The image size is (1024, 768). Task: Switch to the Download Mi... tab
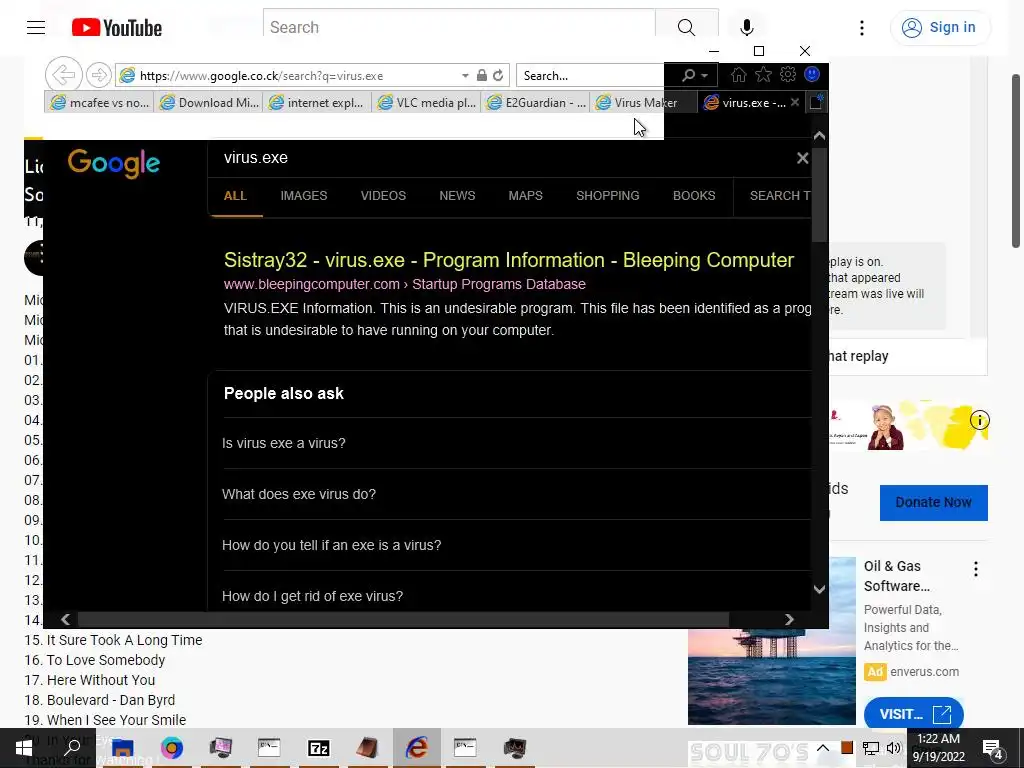point(208,103)
